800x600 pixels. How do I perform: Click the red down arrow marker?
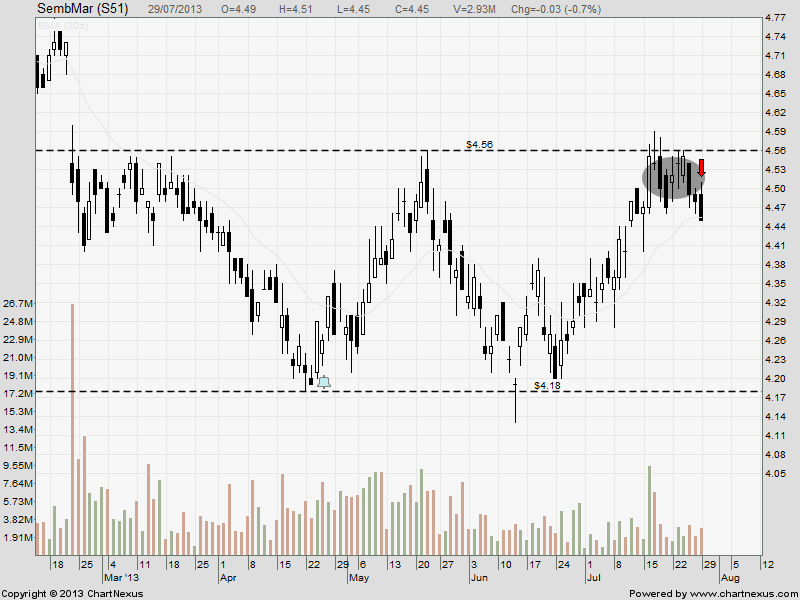[x=702, y=168]
